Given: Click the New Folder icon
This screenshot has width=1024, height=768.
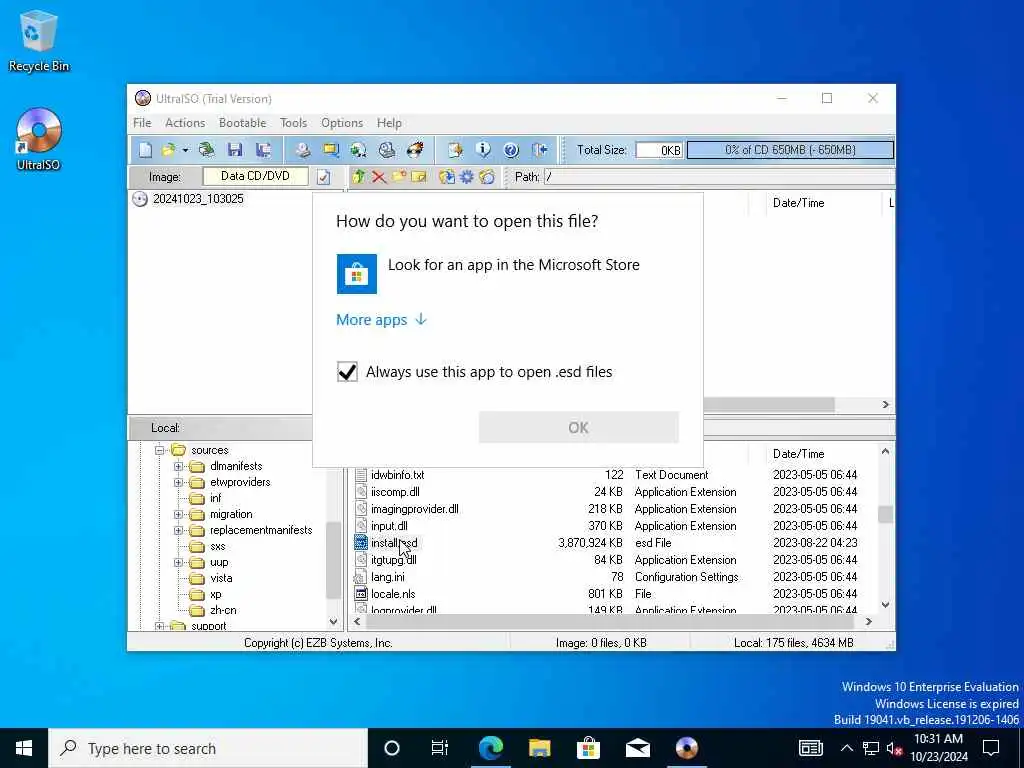Looking at the screenshot, I should pyautogui.click(x=399, y=176).
